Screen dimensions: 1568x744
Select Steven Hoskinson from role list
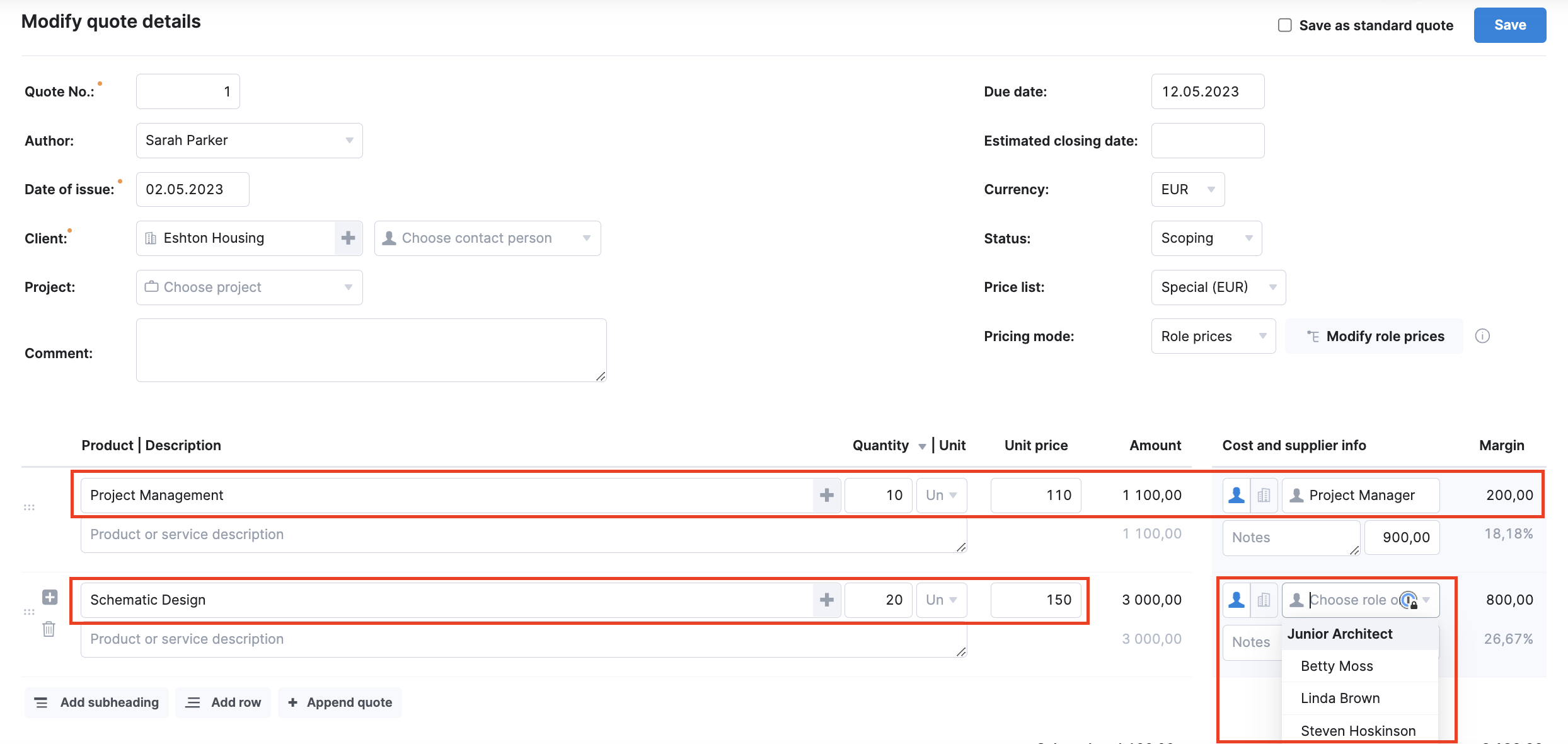click(1360, 731)
